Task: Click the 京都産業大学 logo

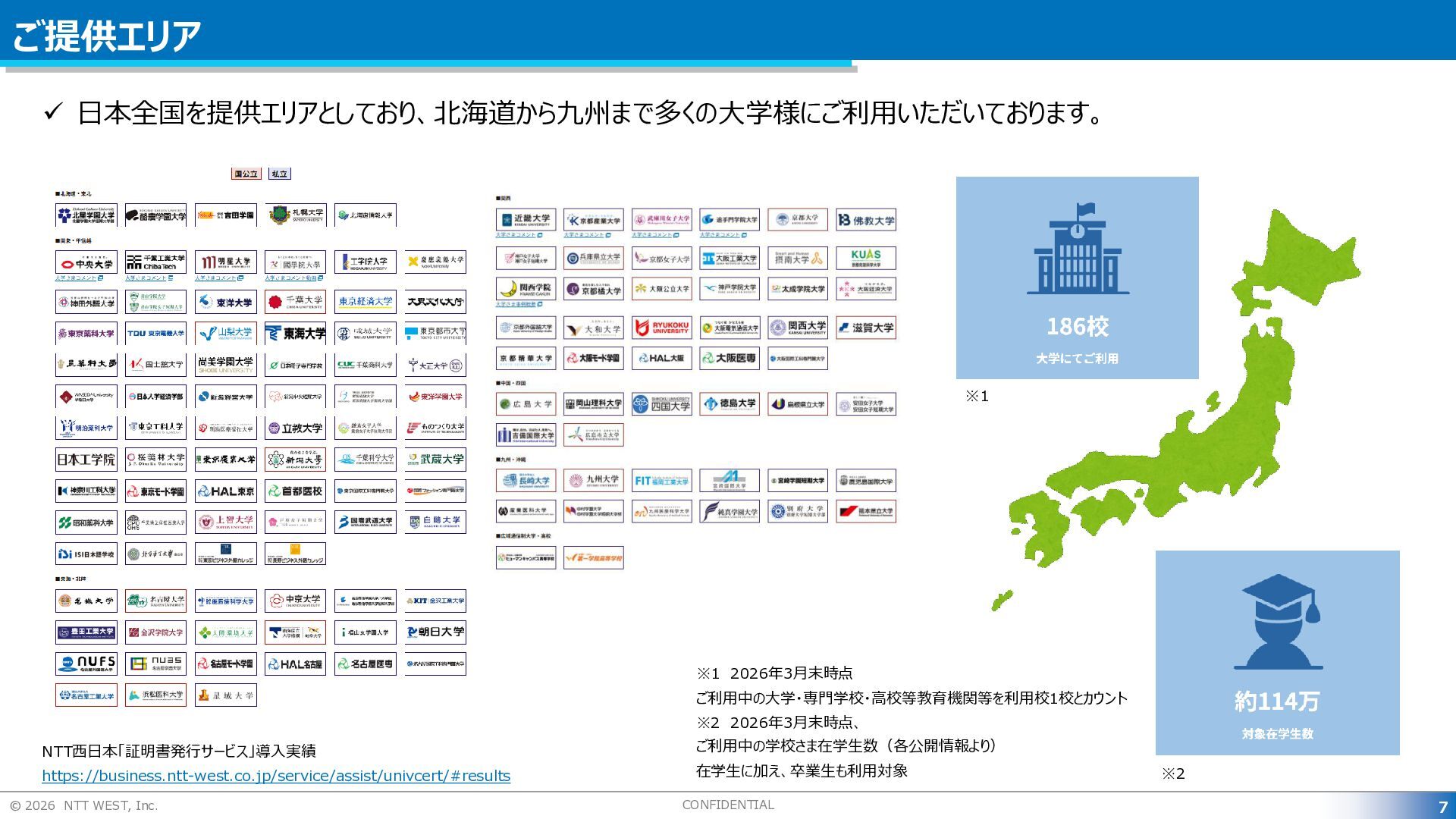Action: tap(594, 220)
